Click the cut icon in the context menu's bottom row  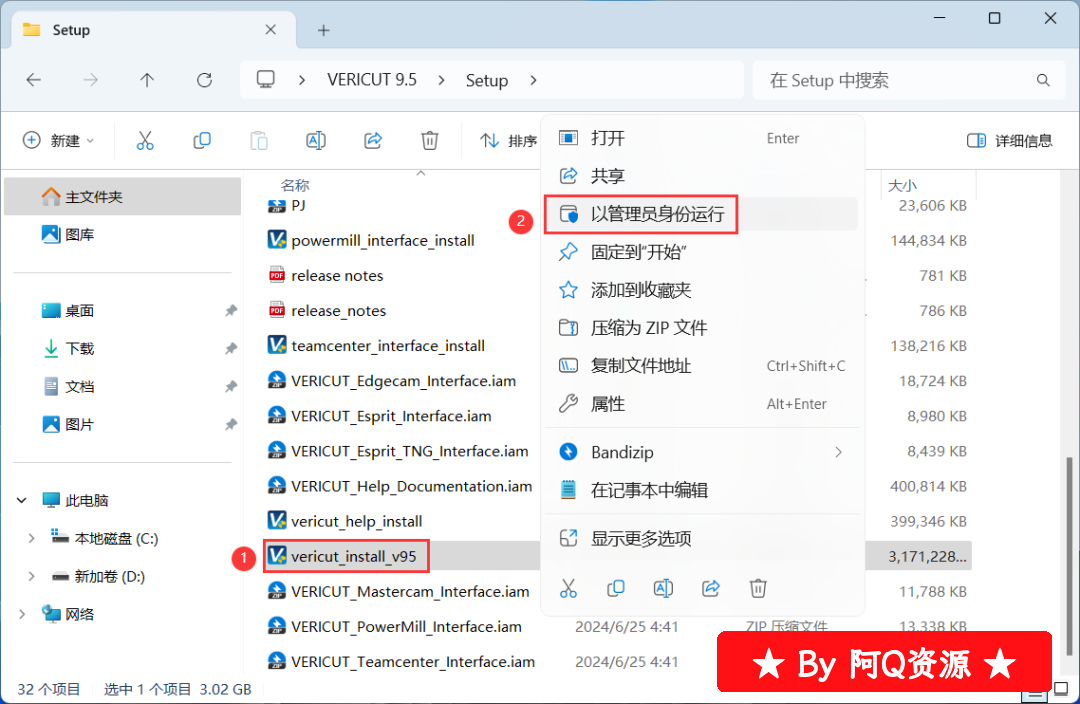coord(568,588)
